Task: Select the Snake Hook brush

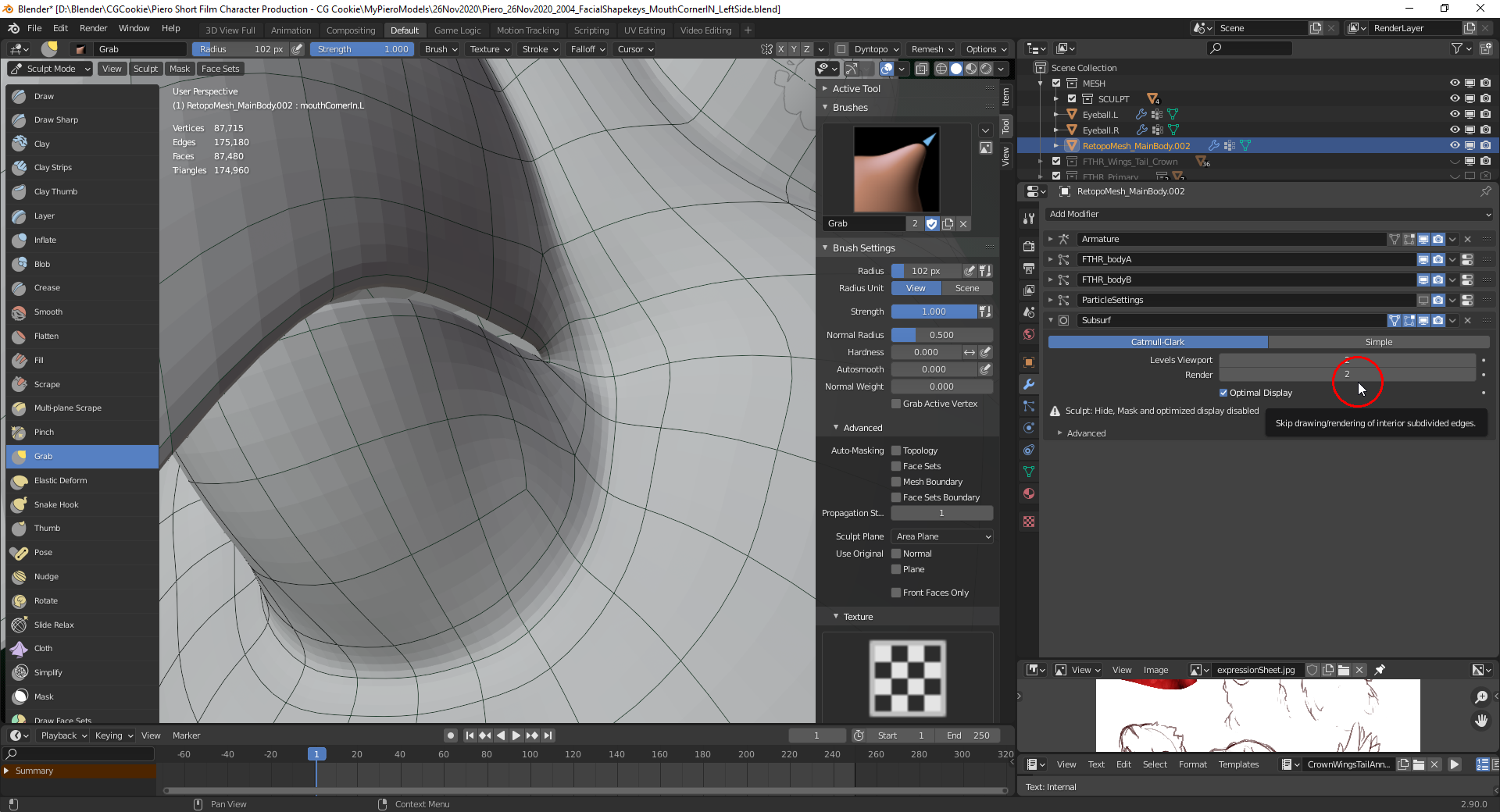Action: 55,504
